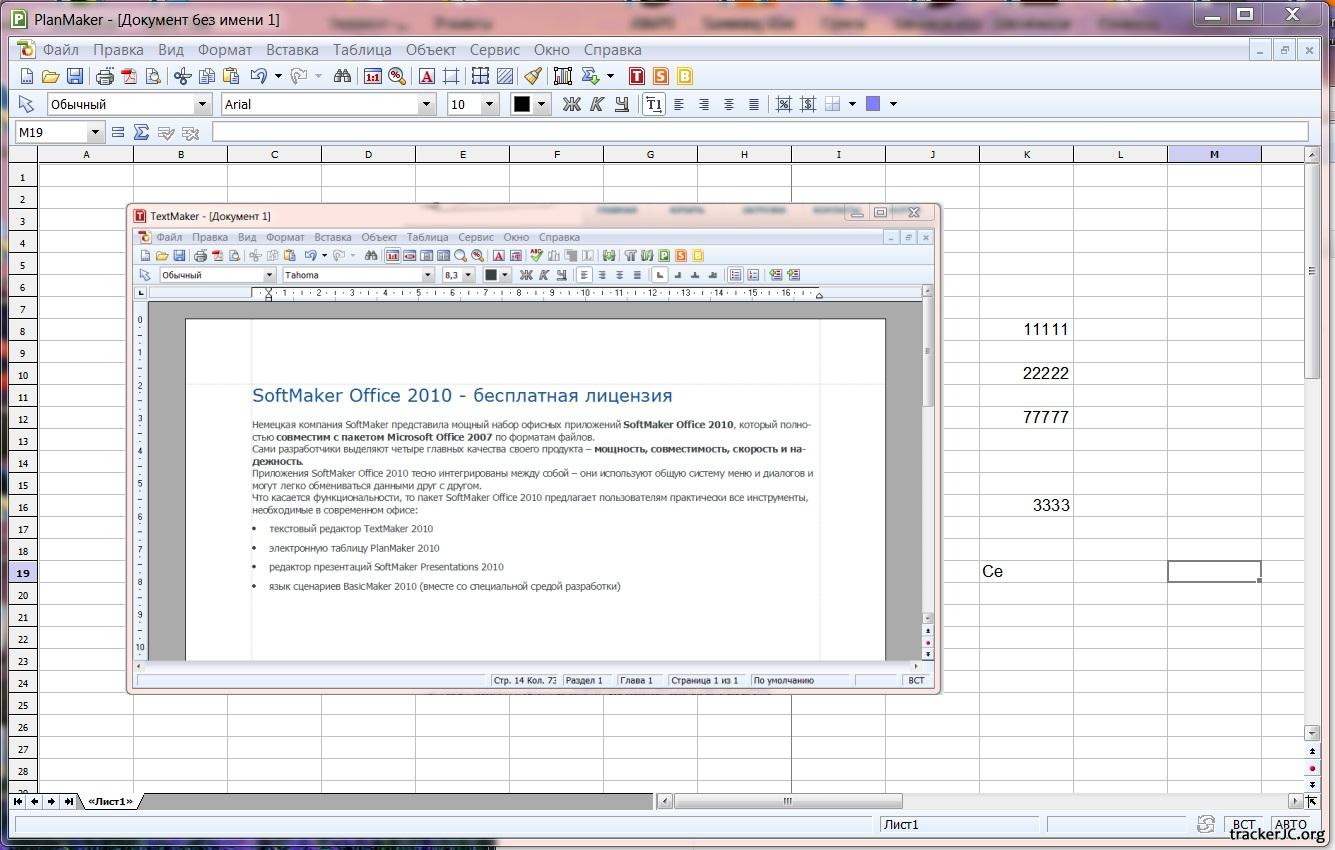Toggle underline (Ч) formatting in PlanMaker
1335x850 pixels.
(622, 104)
